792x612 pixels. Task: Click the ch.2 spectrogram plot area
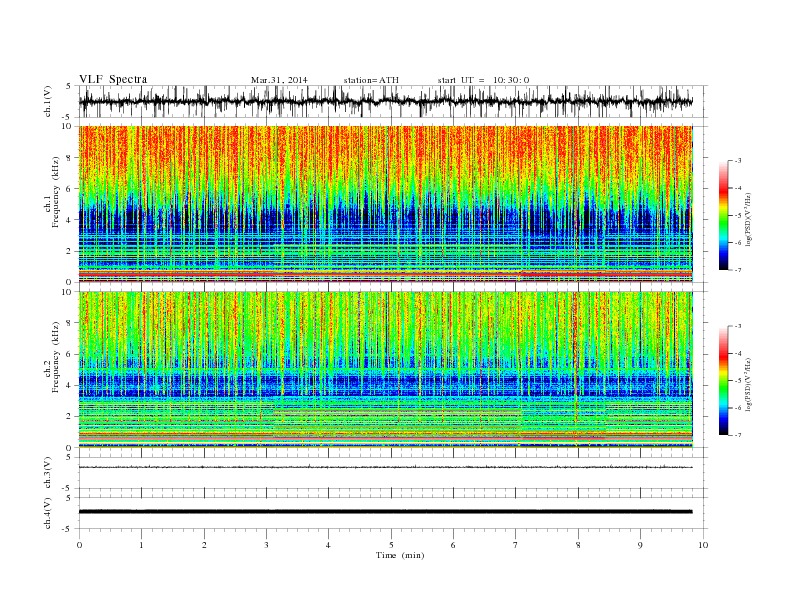tap(386, 370)
